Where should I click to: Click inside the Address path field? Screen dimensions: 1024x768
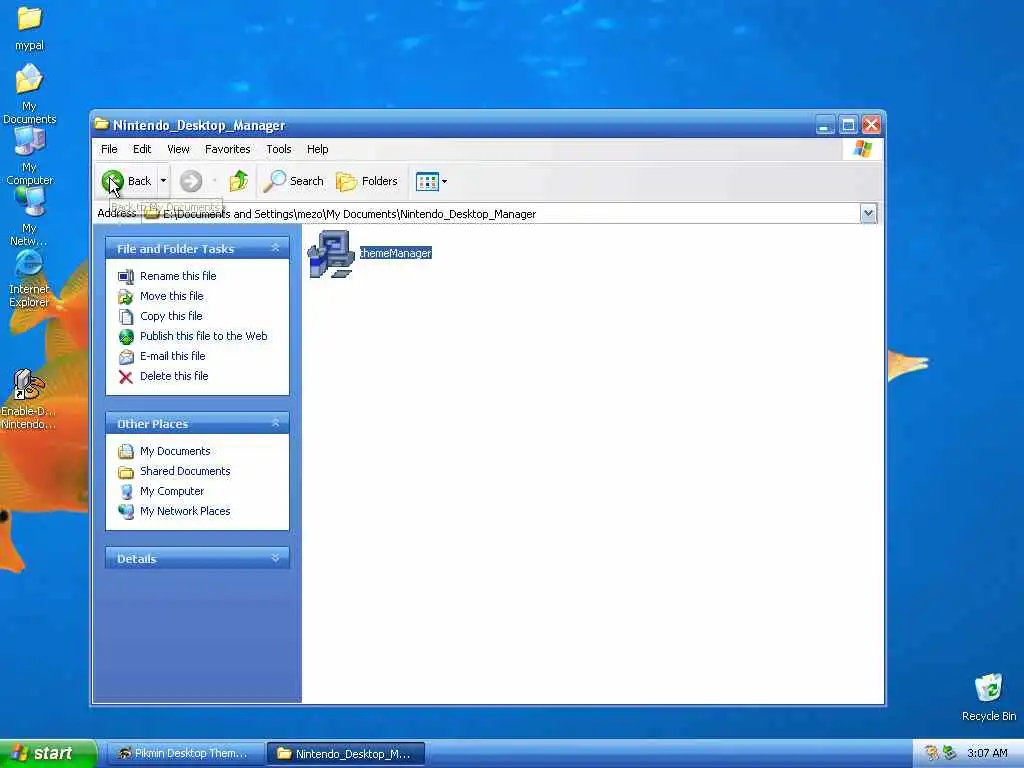pyautogui.click(x=500, y=214)
